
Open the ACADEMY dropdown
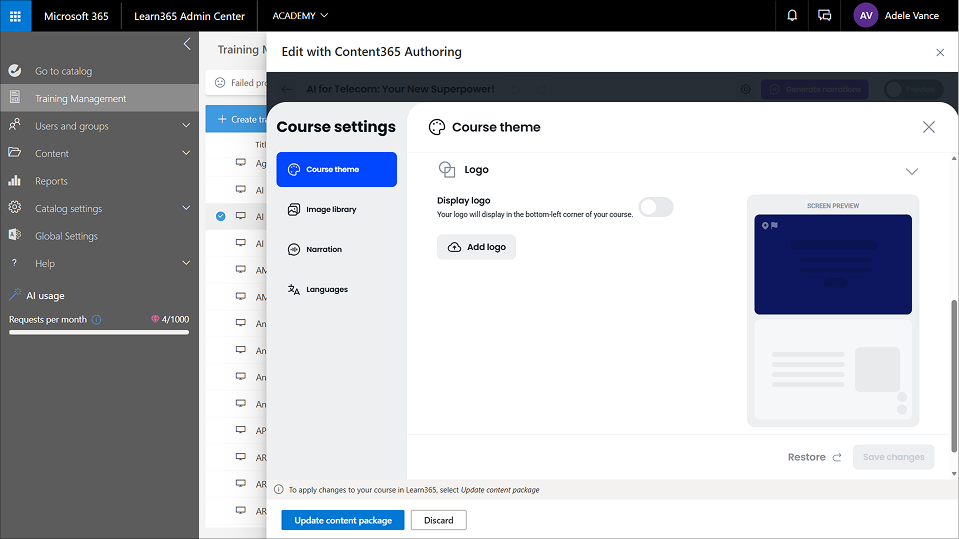point(300,16)
